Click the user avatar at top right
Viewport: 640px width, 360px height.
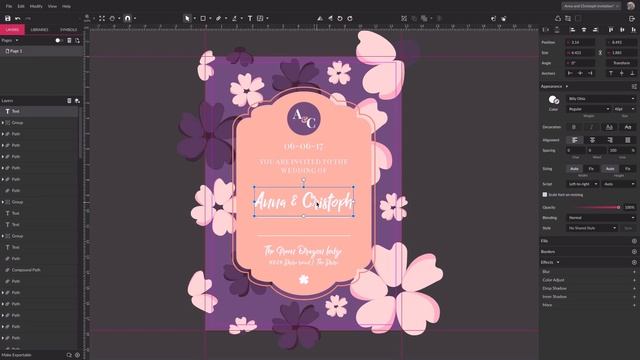(631, 6)
